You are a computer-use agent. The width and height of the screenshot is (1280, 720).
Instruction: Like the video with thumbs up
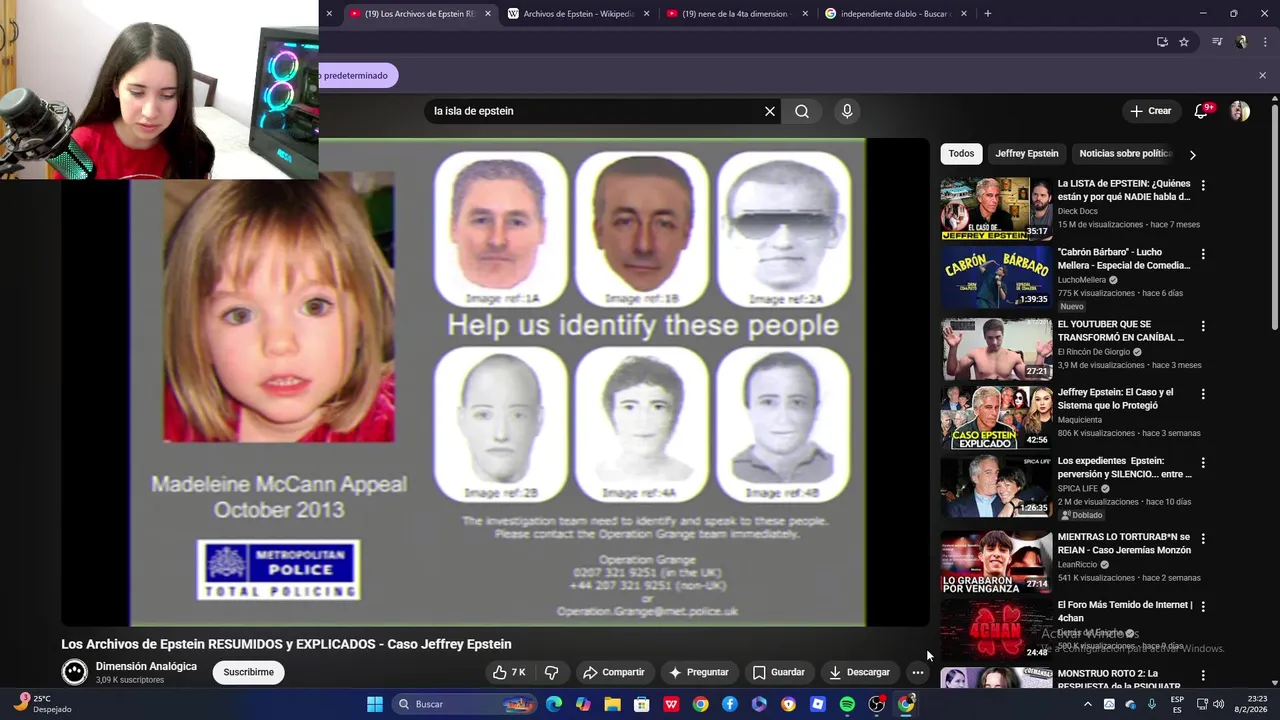click(509, 672)
